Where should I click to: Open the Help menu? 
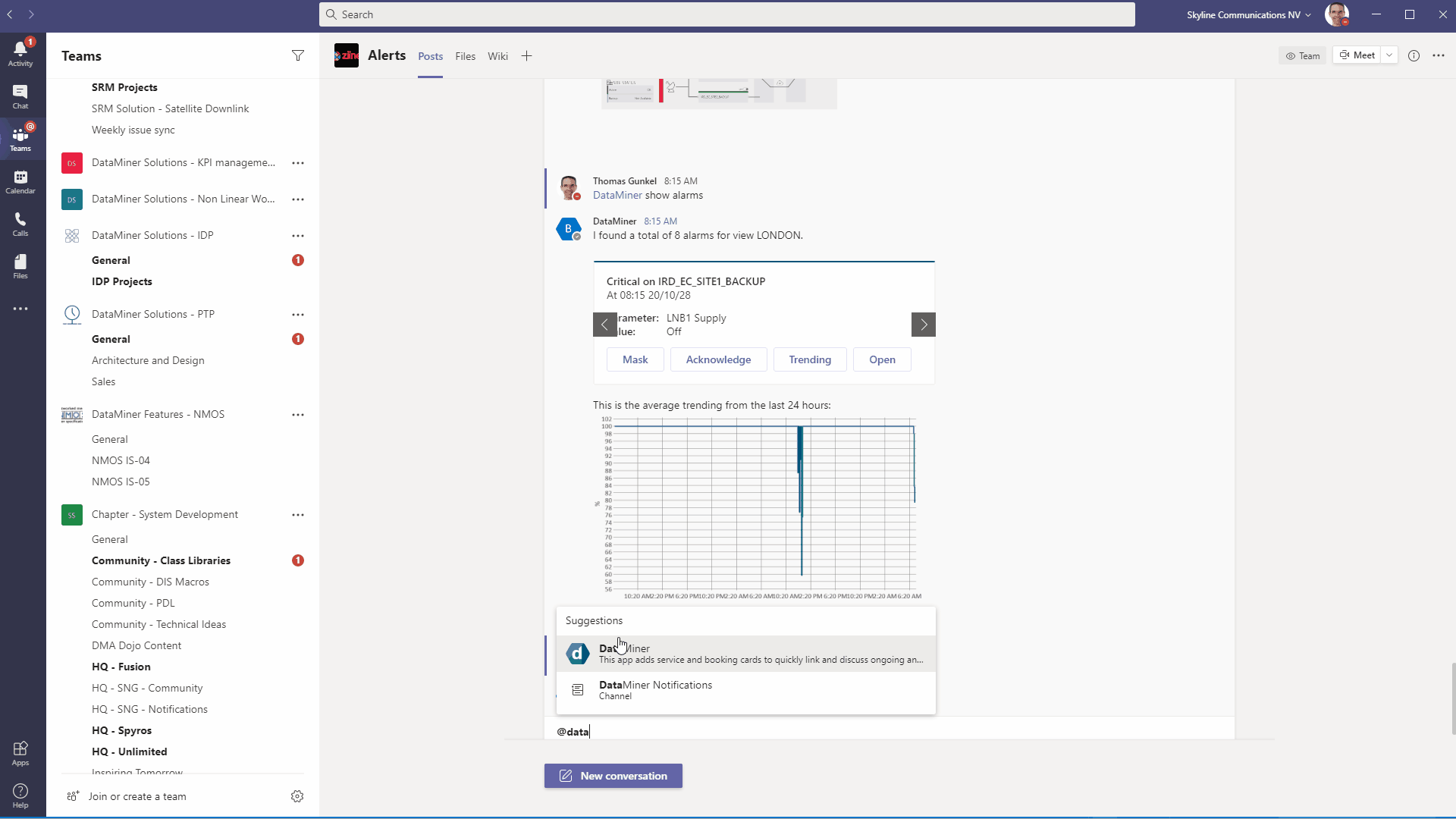[x=20, y=795]
